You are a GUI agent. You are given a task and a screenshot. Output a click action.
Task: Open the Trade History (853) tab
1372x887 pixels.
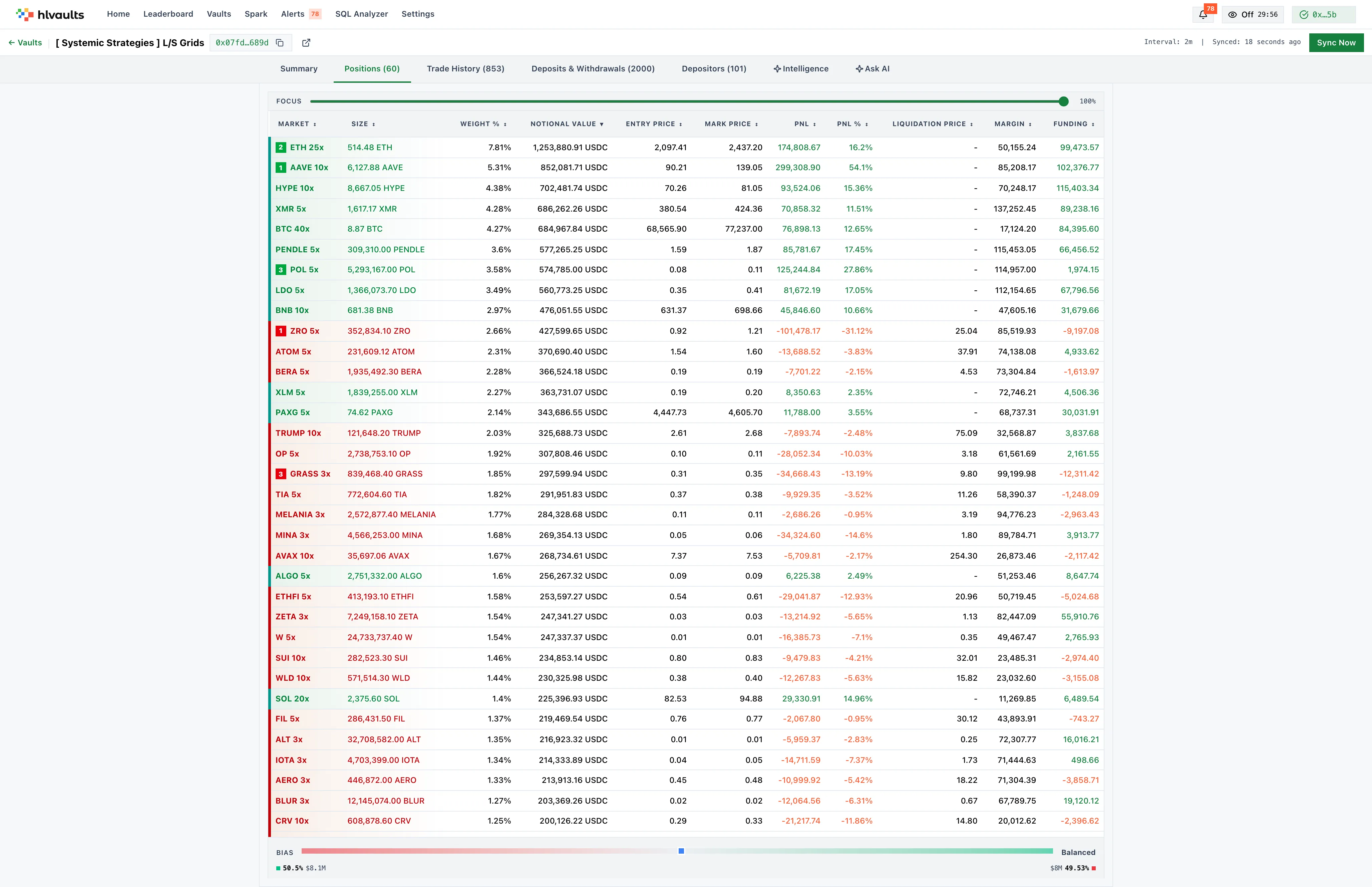pos(465,69)
